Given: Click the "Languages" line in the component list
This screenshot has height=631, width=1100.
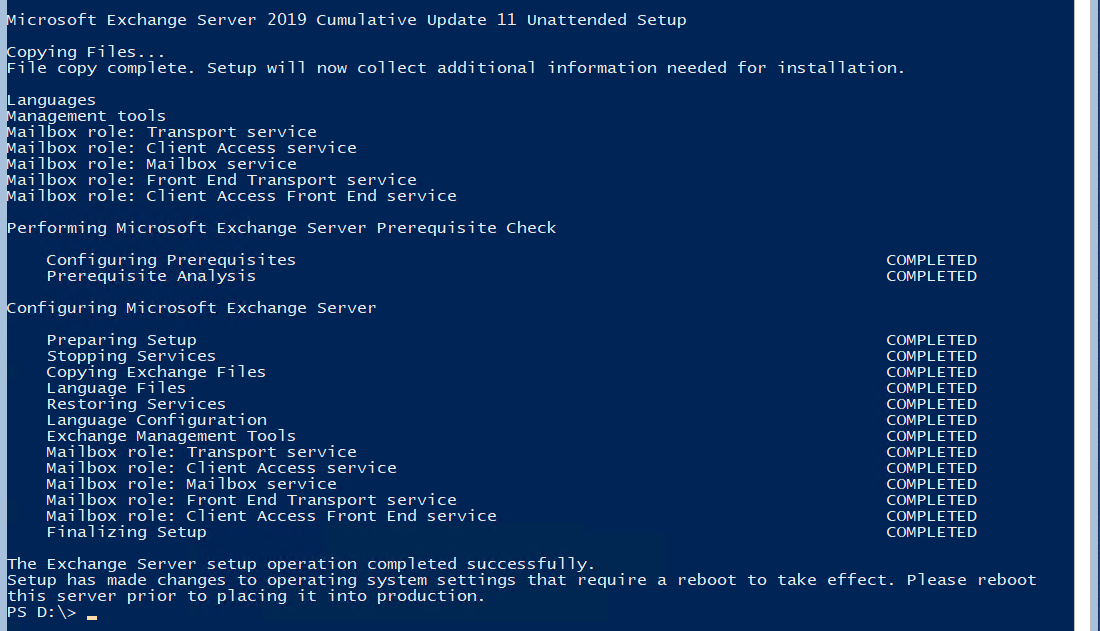Looking at the screenshot, I should pyautogui.click(x=51, y=100).
